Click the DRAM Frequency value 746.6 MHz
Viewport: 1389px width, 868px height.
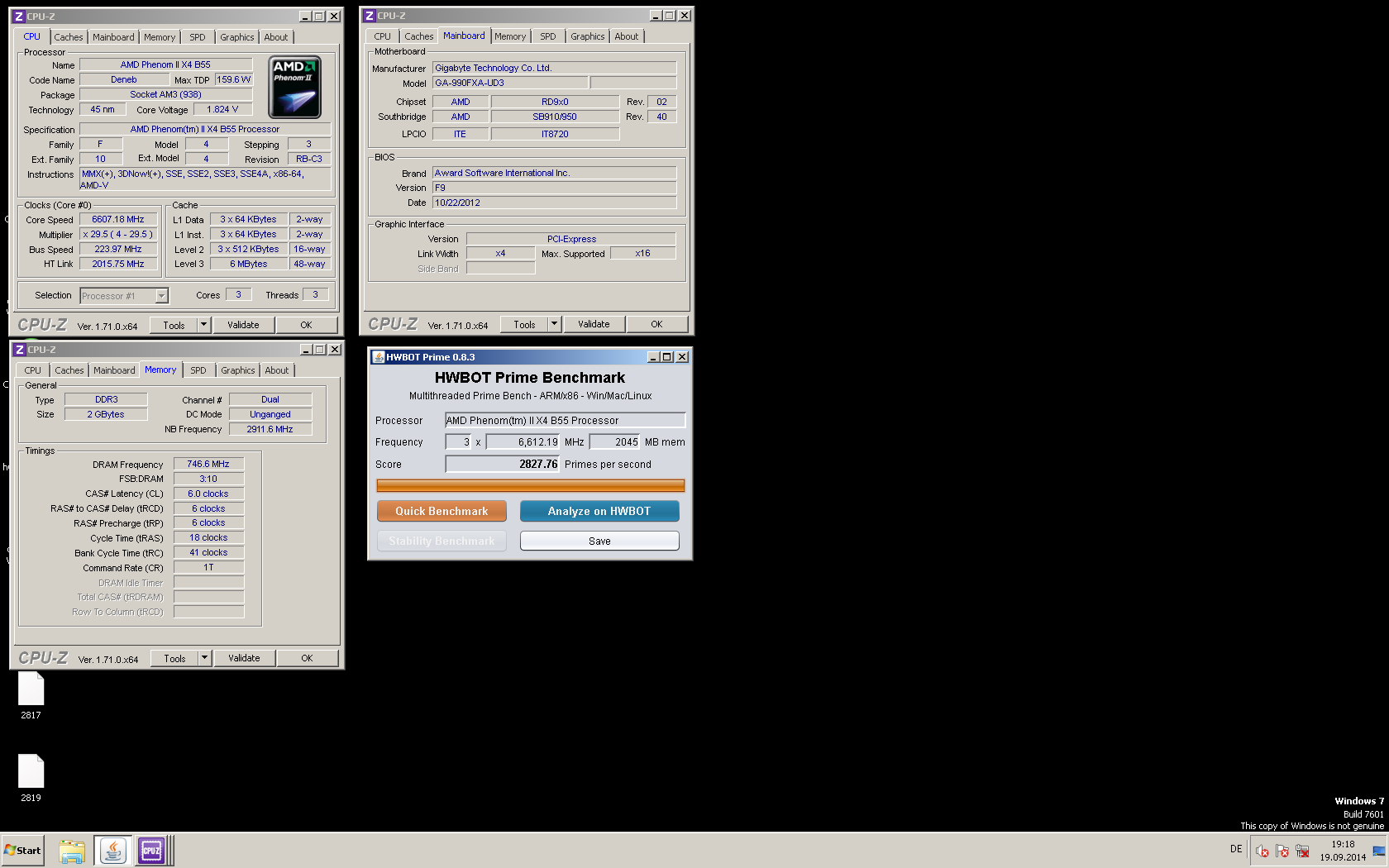click(x=208, y=464)
